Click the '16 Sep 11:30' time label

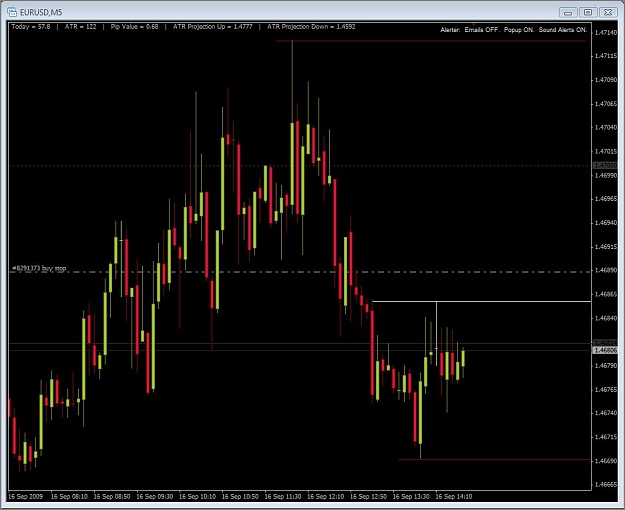pos(283,496)
